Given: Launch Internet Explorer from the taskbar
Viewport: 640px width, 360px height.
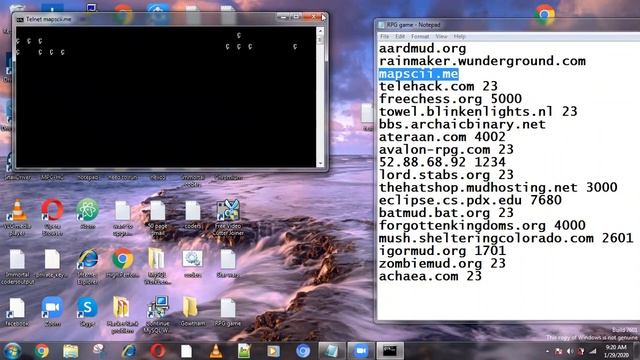Looking at the screenshot, I should tap(129, 351).
